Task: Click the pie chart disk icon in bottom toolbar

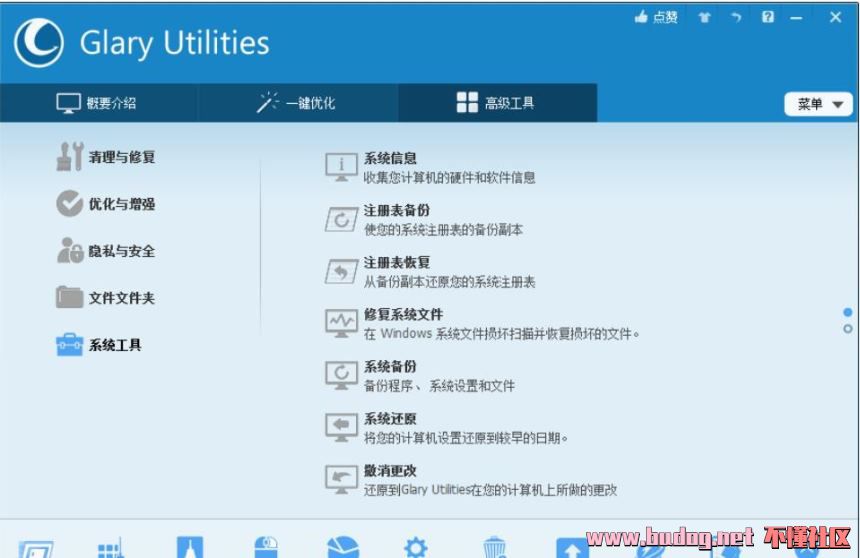Action: (x=343, y=547)
